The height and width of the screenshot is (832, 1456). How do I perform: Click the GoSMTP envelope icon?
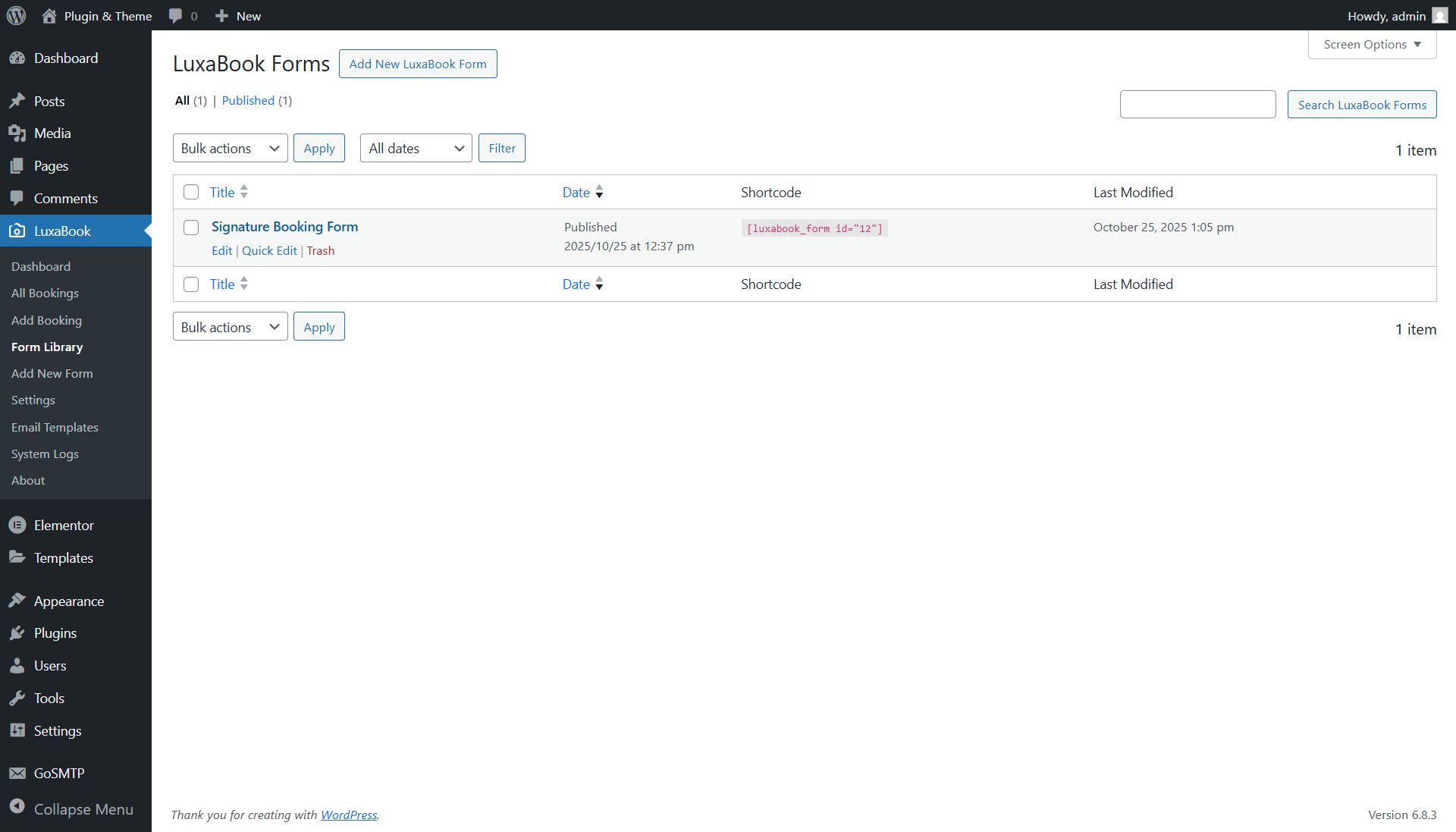[17, 774]
